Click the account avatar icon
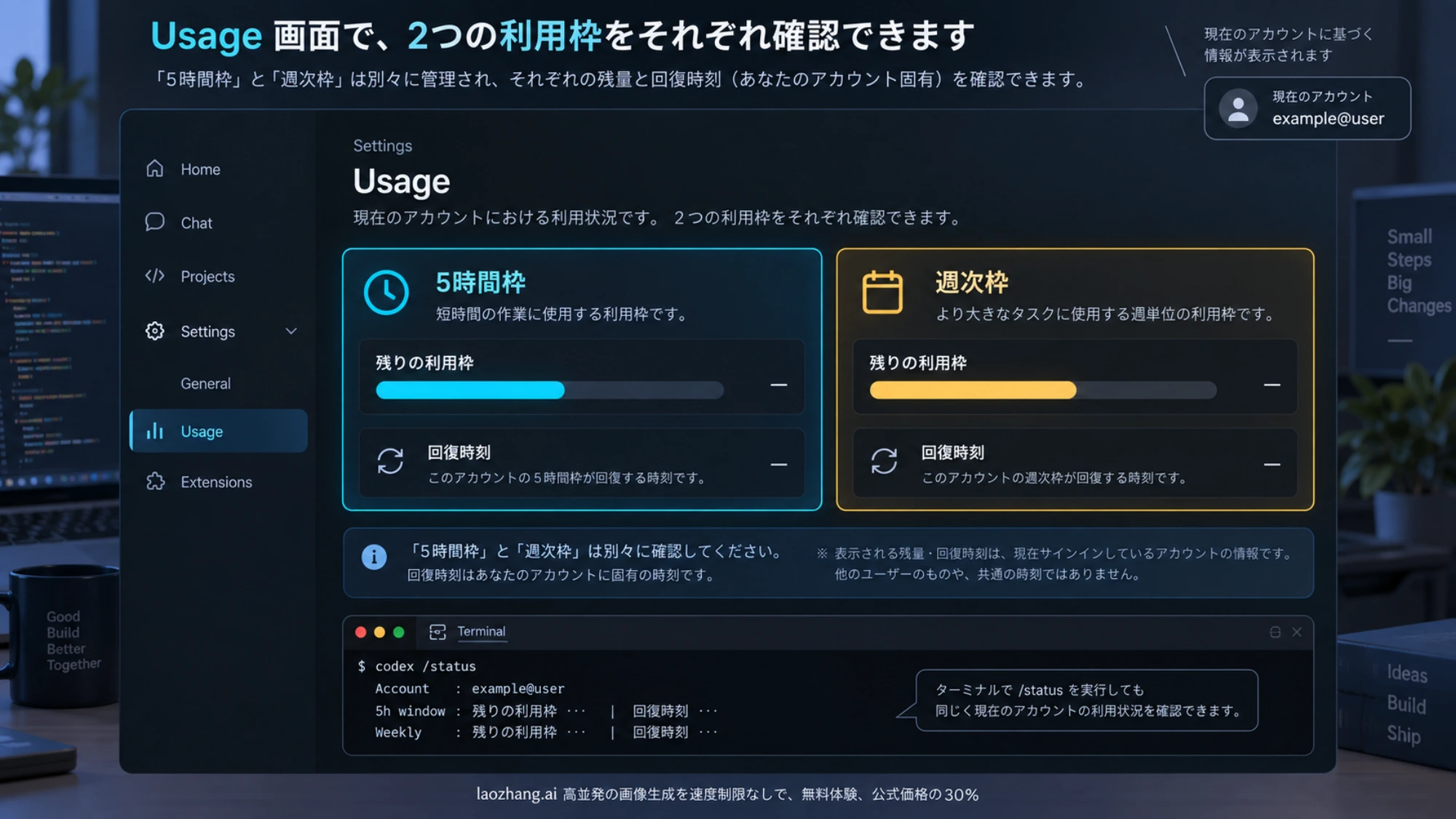The image size is (1456, 819). tap(1238, 108)
